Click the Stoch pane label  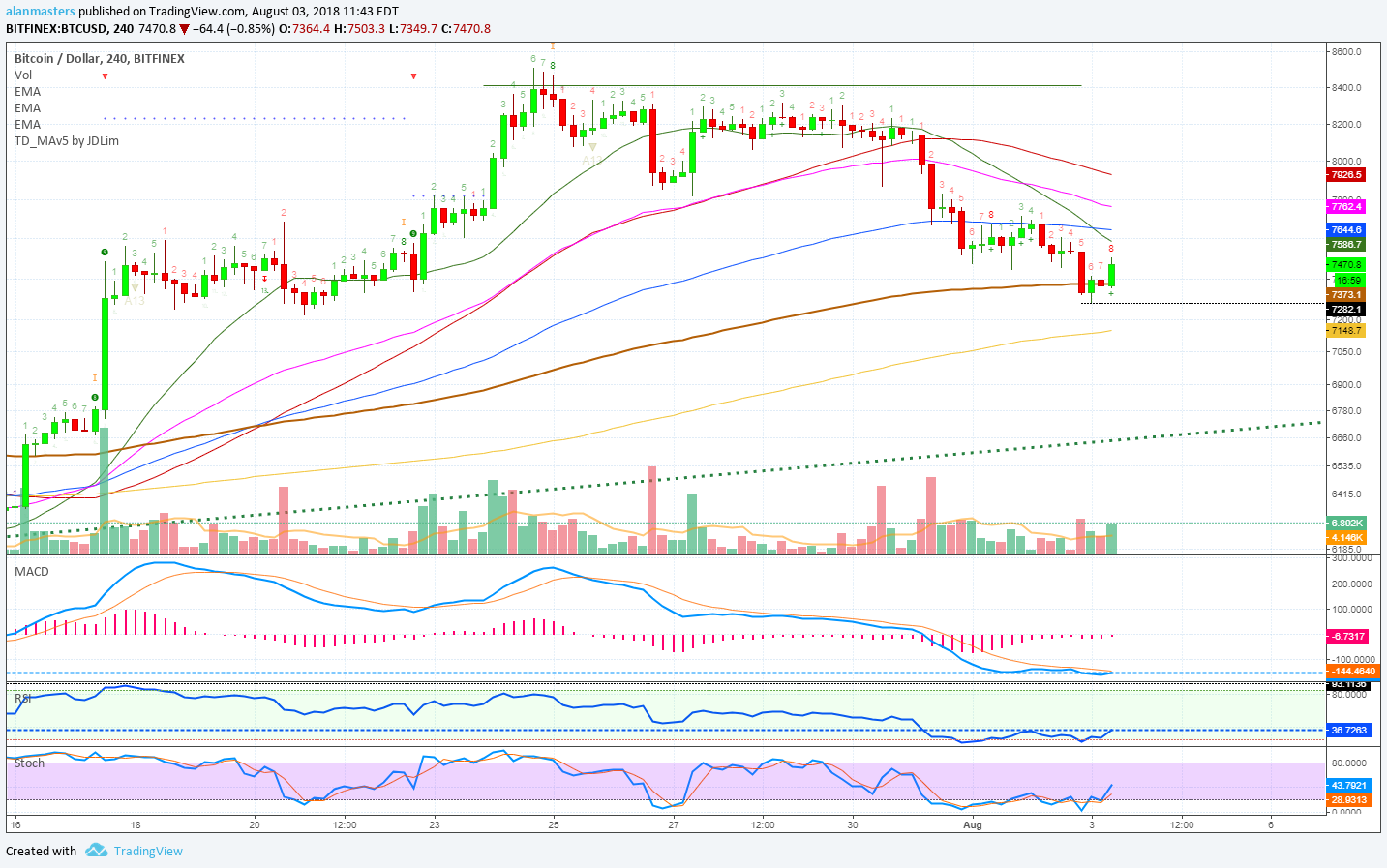[29, 763]
